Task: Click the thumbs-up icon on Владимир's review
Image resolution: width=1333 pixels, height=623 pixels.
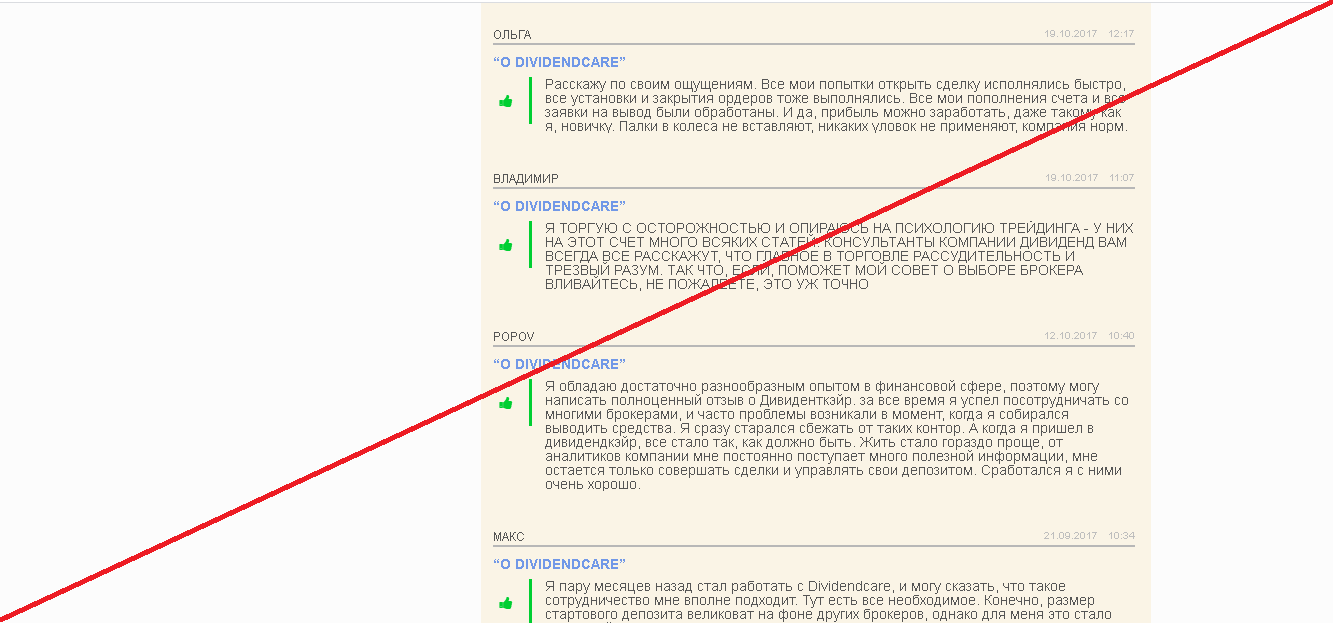Action: pyautogui.click(x=505, y=245)
